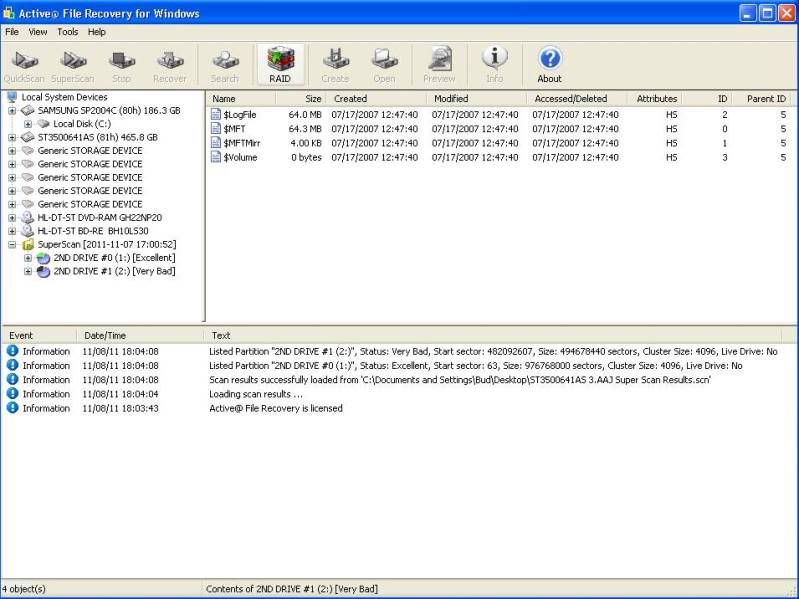Expand the ST3500641AS disk node
The height and width of the screenshot is (599, 799).
coord(12,138)
